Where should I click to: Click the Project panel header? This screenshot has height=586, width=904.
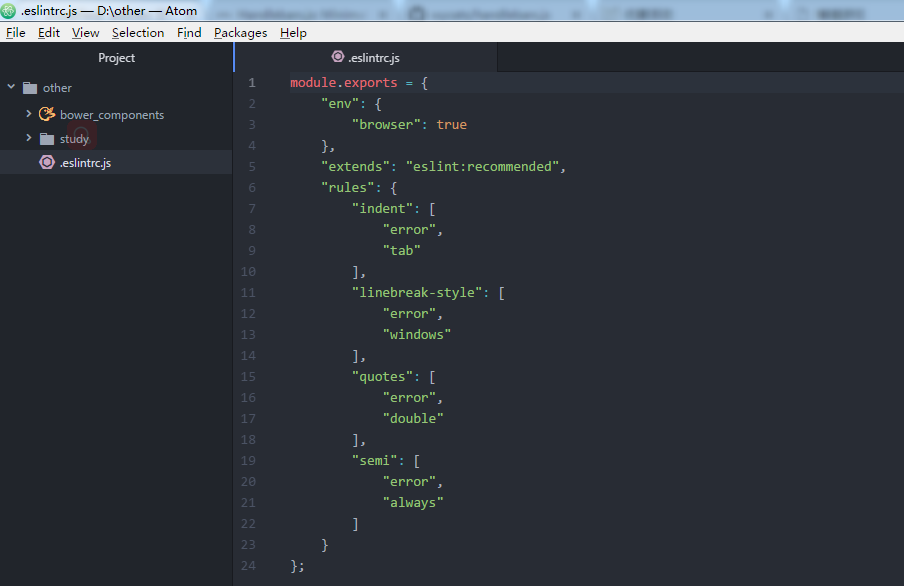coord(116,58)
